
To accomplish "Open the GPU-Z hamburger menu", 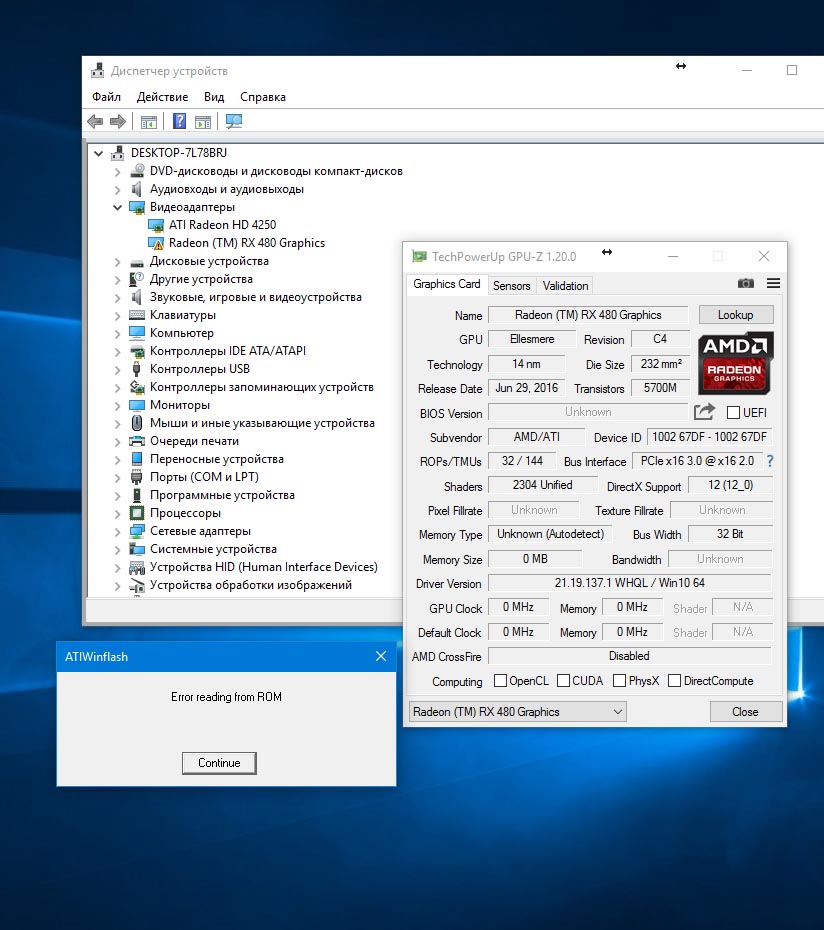I will [x=773, y=284].
